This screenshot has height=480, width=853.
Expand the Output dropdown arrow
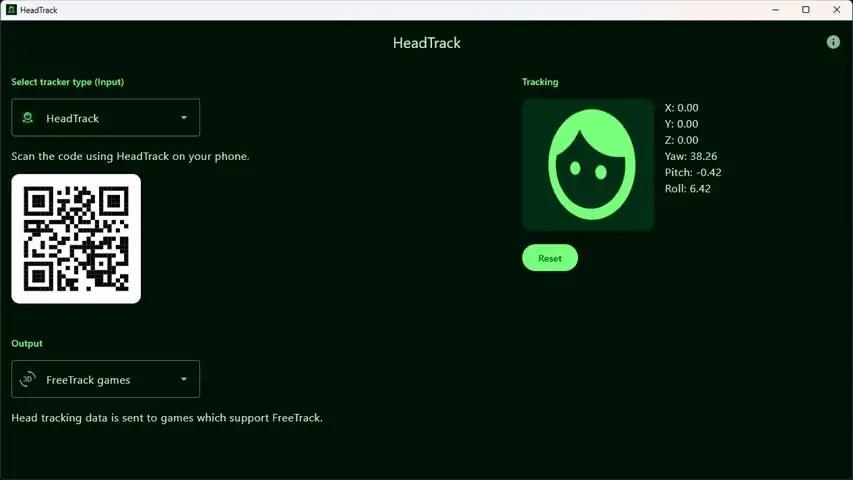point(184,379)
